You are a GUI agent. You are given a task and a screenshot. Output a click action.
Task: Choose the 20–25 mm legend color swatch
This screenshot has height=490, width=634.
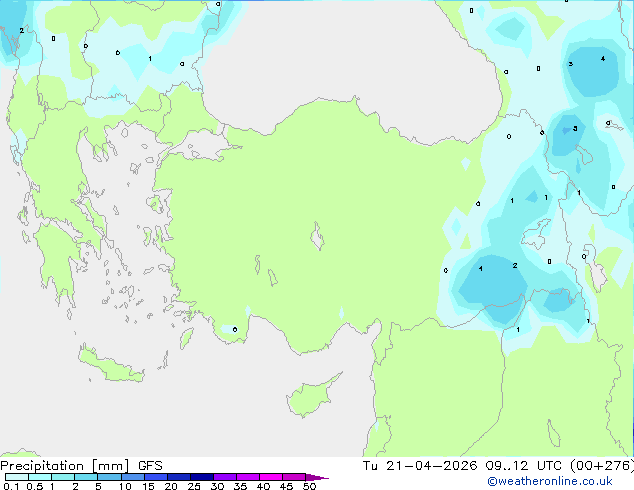pos(179,477)
